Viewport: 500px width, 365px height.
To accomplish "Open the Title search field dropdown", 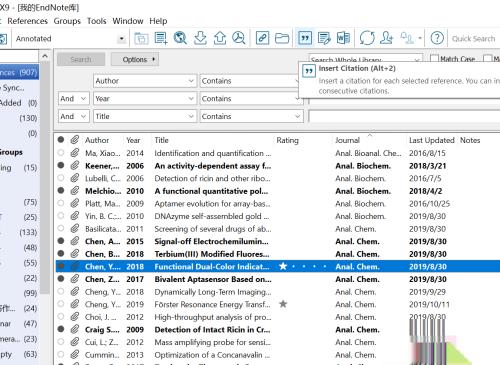I will coord(191,116).
